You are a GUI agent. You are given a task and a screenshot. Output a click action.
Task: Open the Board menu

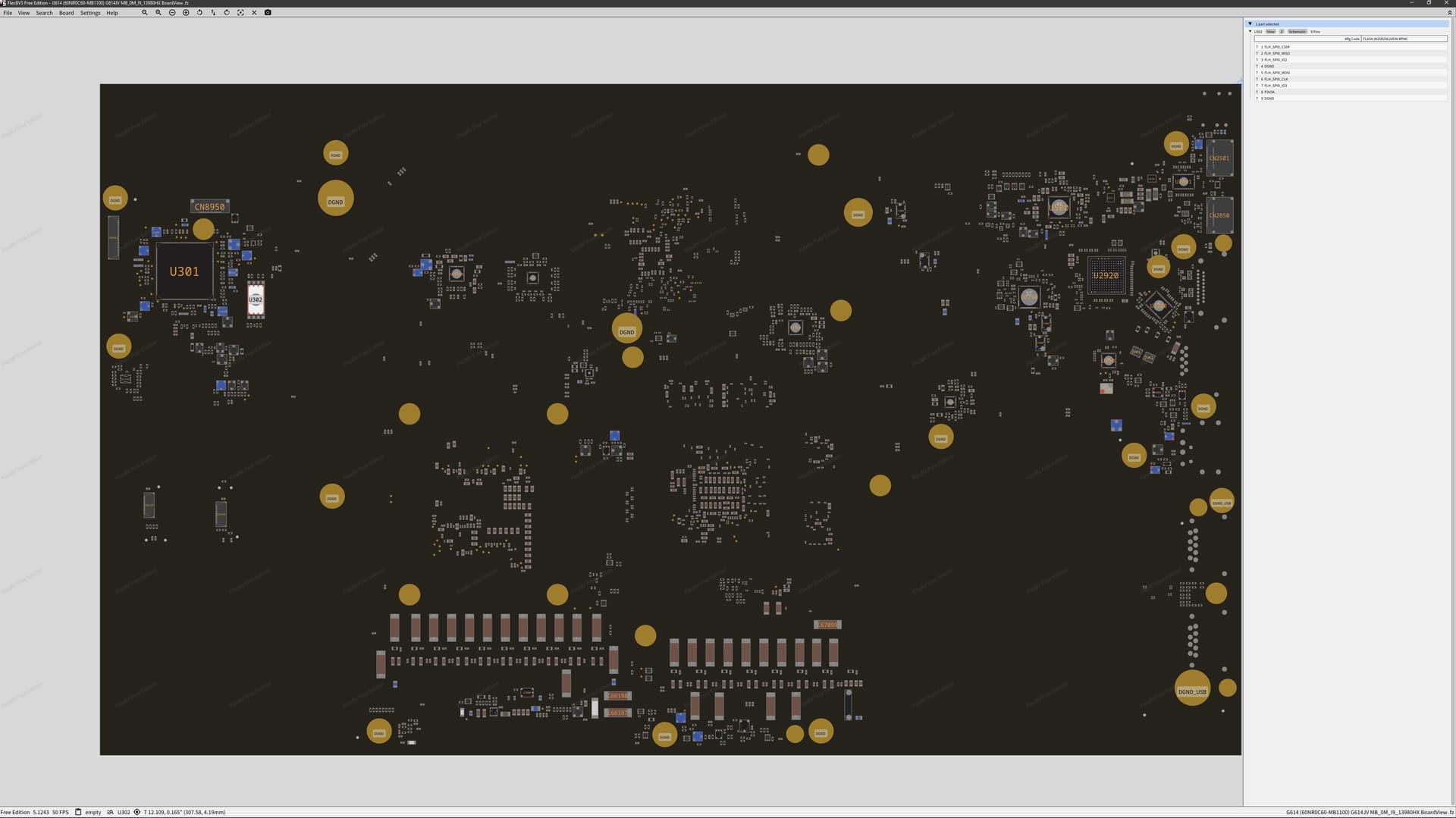click(x=66, y=13)
